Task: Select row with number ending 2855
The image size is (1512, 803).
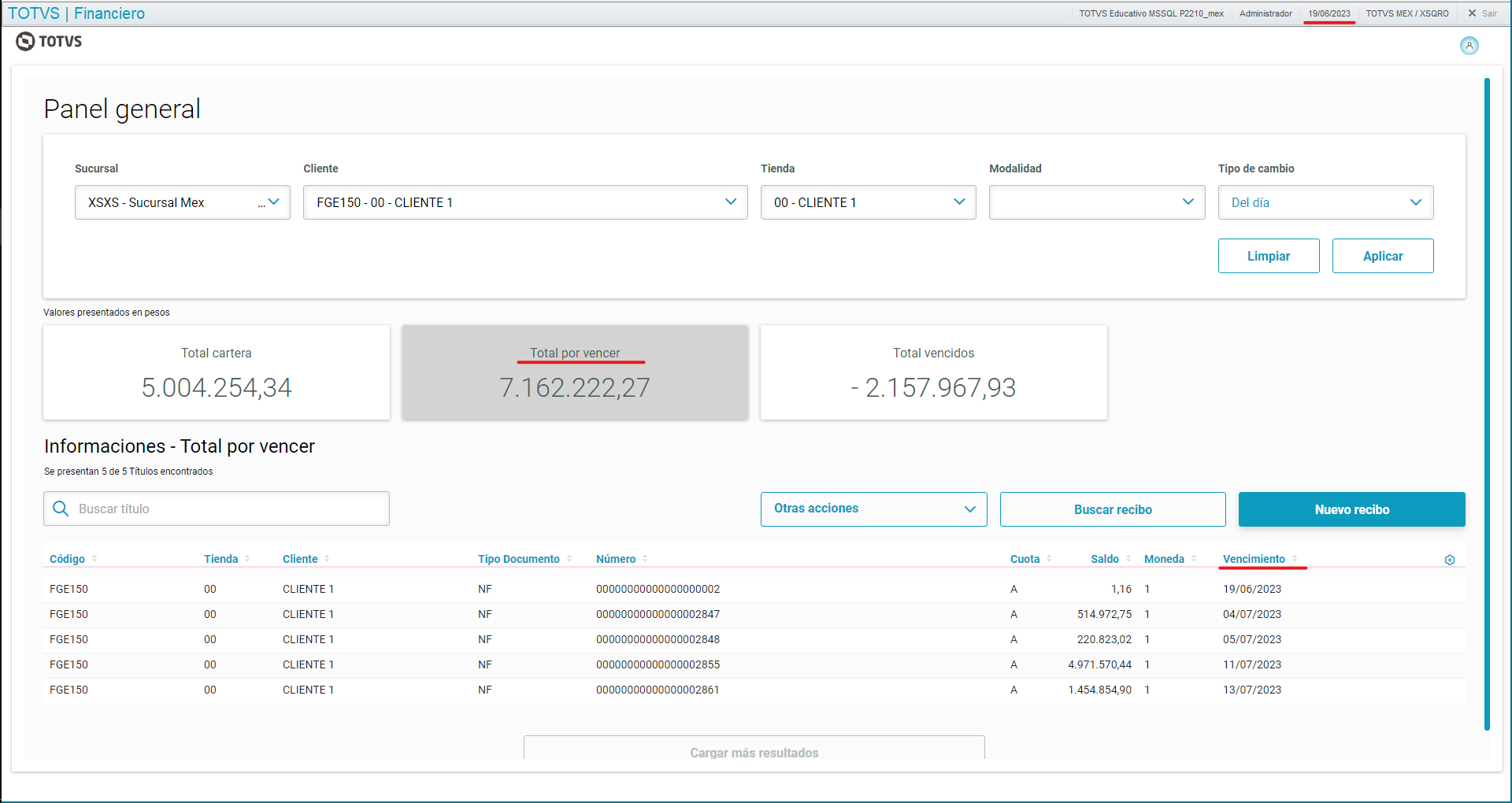Action: coord(754,664)
